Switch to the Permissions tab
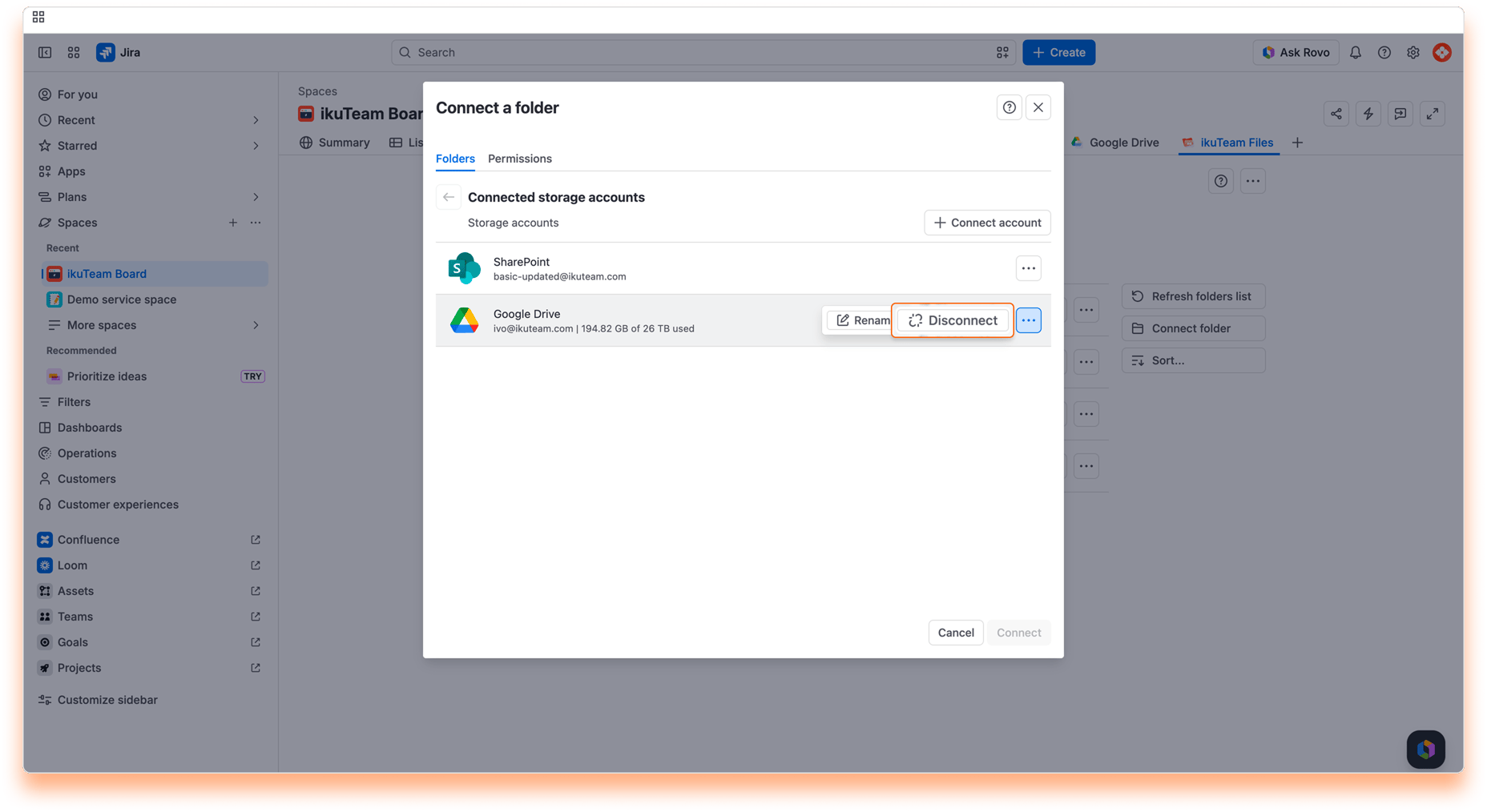The height and width of the screenshot is (812, 1487). pyautogui.click(x=520, y=159)
